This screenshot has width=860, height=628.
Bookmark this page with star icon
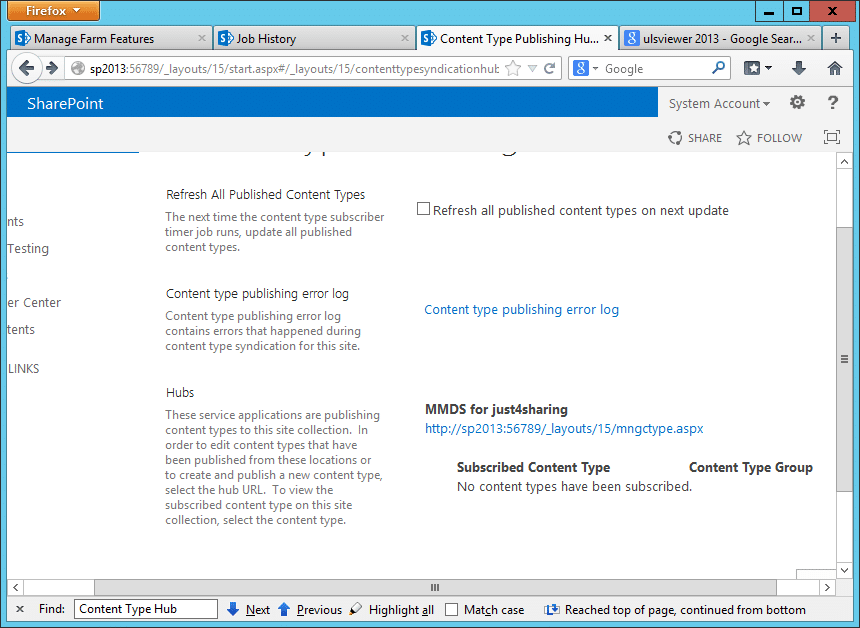pyautogui.click(x=513, y=69)
